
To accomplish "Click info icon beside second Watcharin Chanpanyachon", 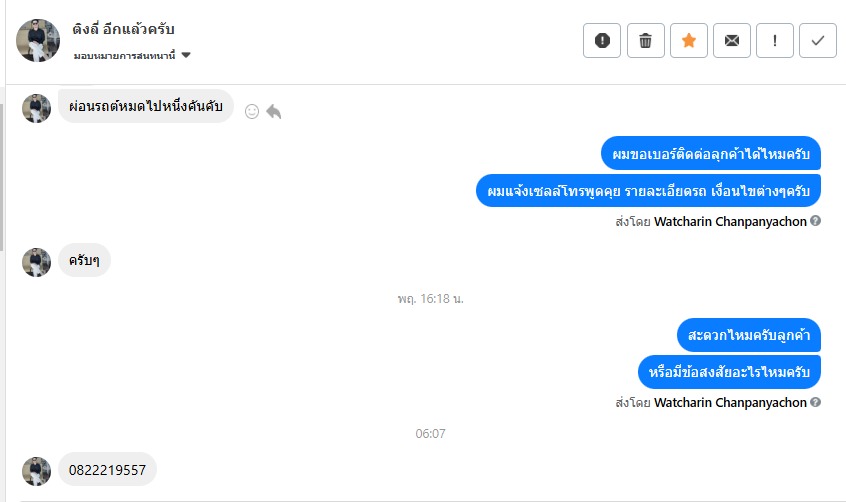I will [x=816, y=402].
